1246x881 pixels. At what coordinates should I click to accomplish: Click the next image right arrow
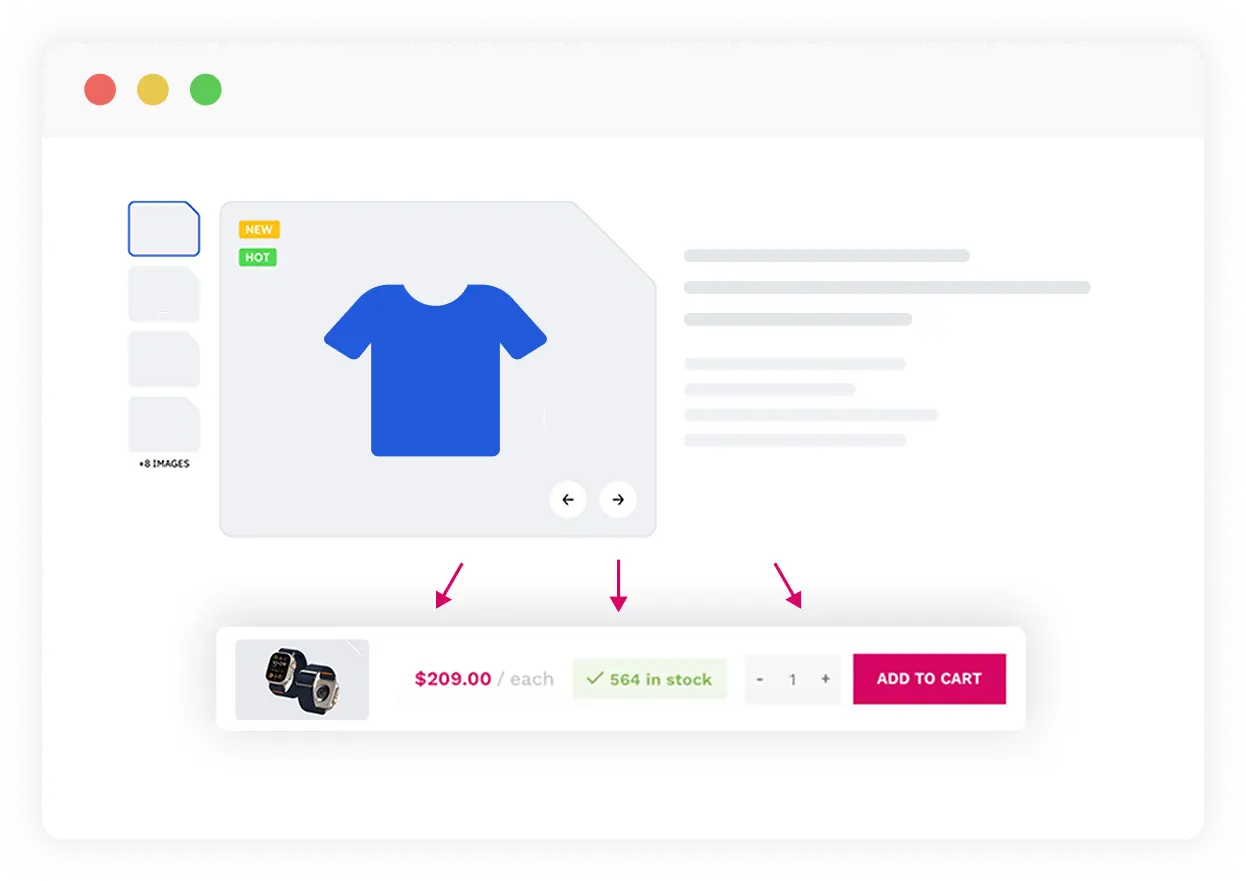pyautogui.click(x=618, y=500)
